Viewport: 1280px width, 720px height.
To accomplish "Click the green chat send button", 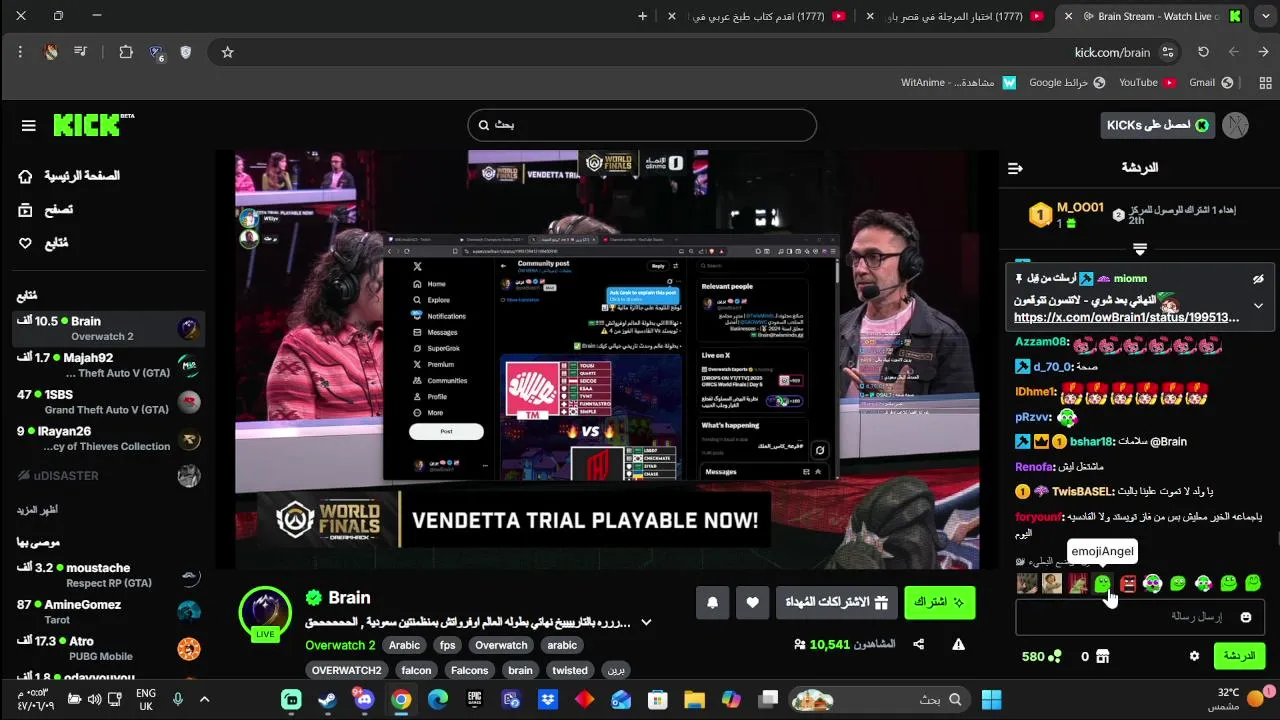I will tap(1239, 656).
